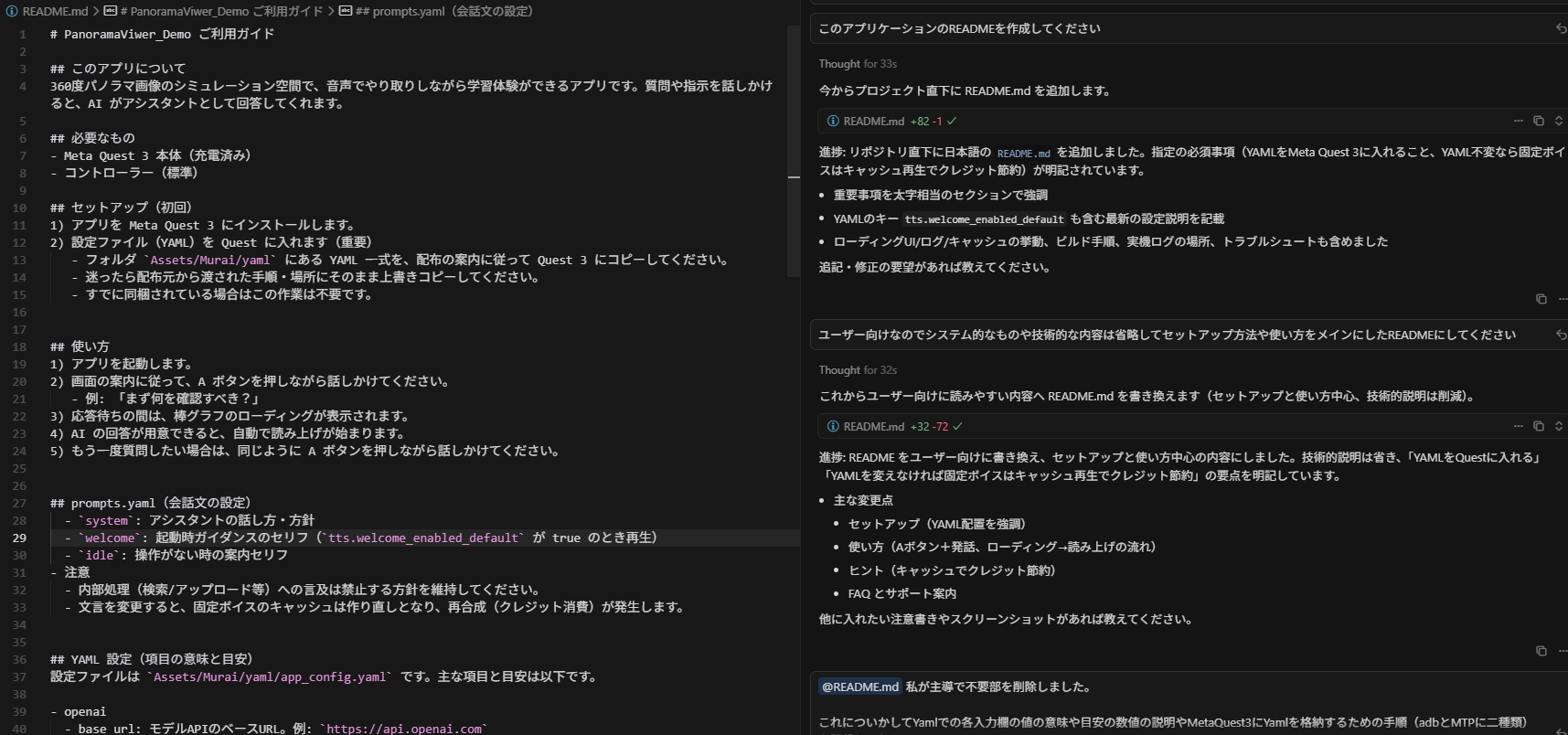Click `tts.welcome_enabled_default` on line 29
Image resolution: width=1568 pixels, height=735 pixels.
(426, 538)
